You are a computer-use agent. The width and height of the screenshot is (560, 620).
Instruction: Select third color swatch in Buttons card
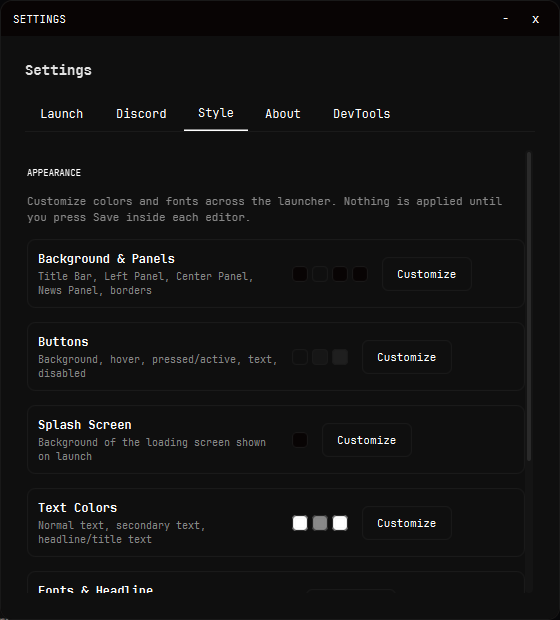point(340,357)
